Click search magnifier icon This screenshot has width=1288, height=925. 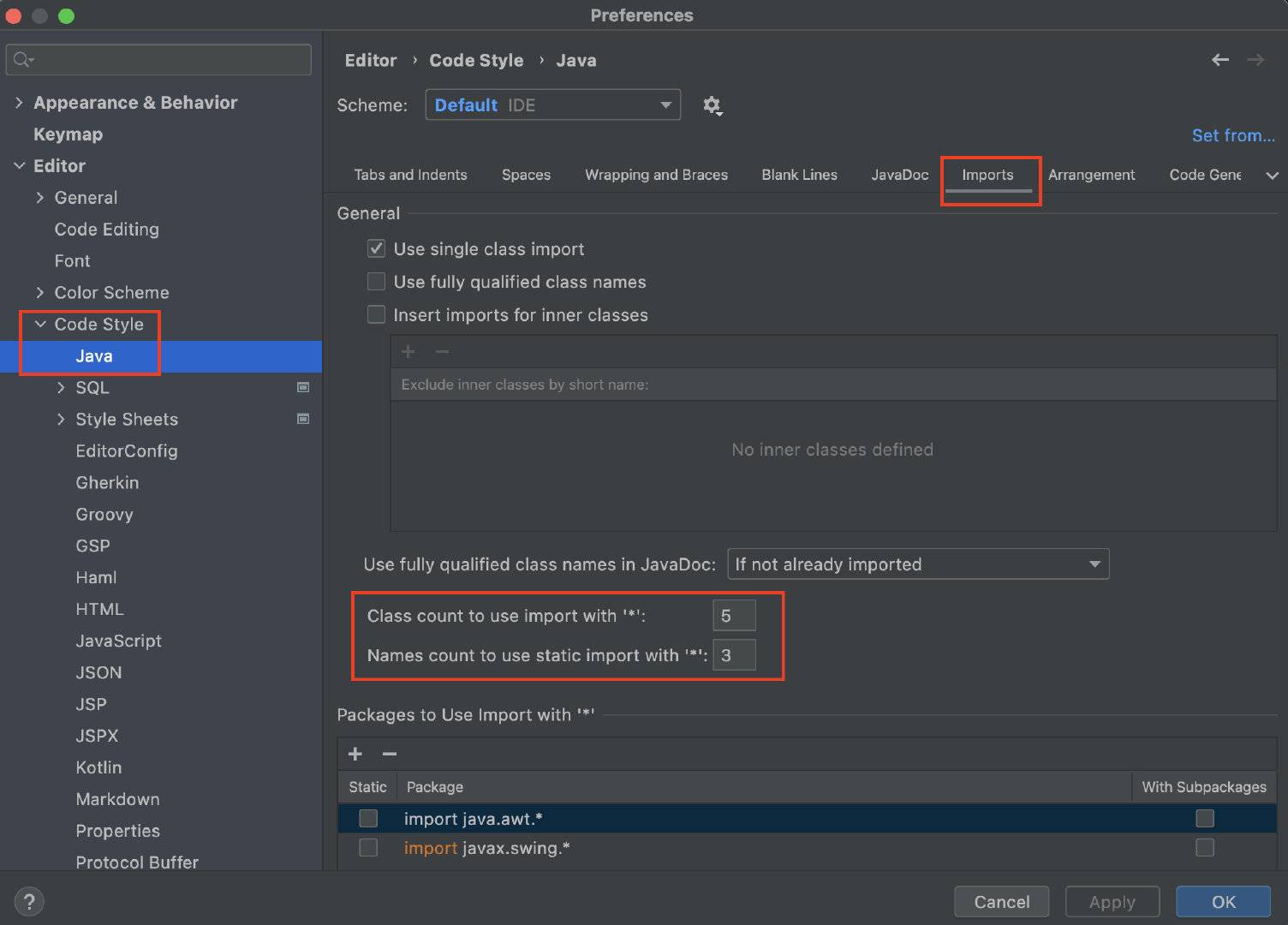click(23, 60)
